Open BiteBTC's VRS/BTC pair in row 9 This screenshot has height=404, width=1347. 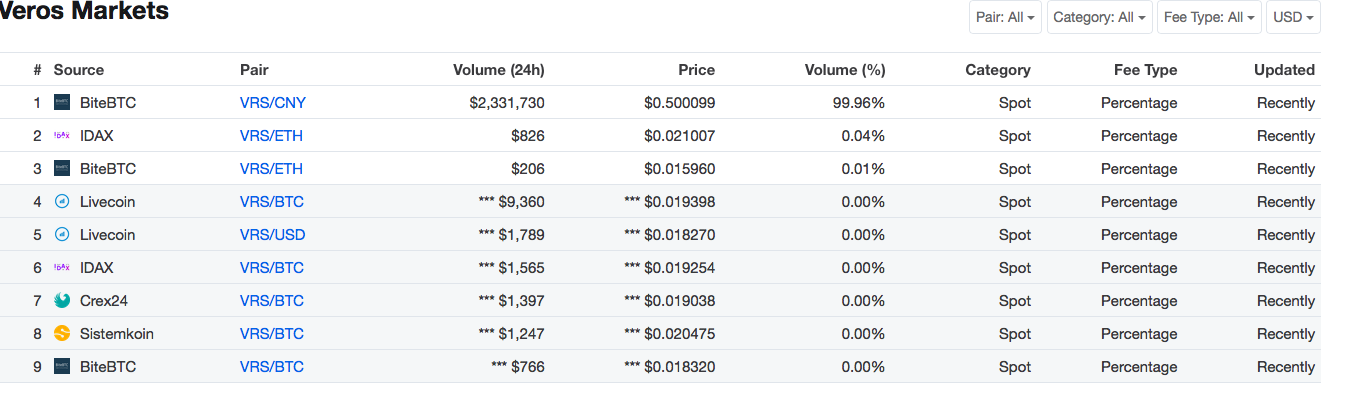[x=272, y=367]
